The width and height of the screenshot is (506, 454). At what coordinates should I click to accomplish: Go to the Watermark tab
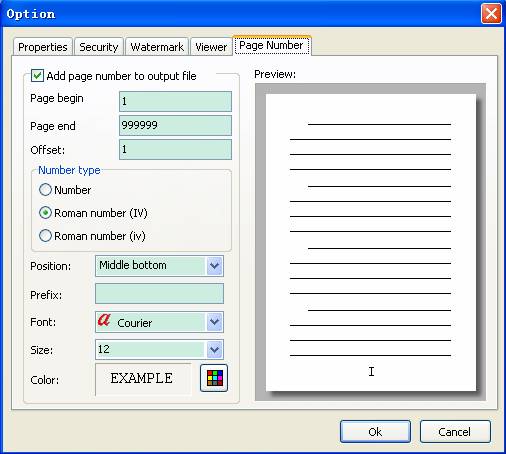tap(157, 47)
